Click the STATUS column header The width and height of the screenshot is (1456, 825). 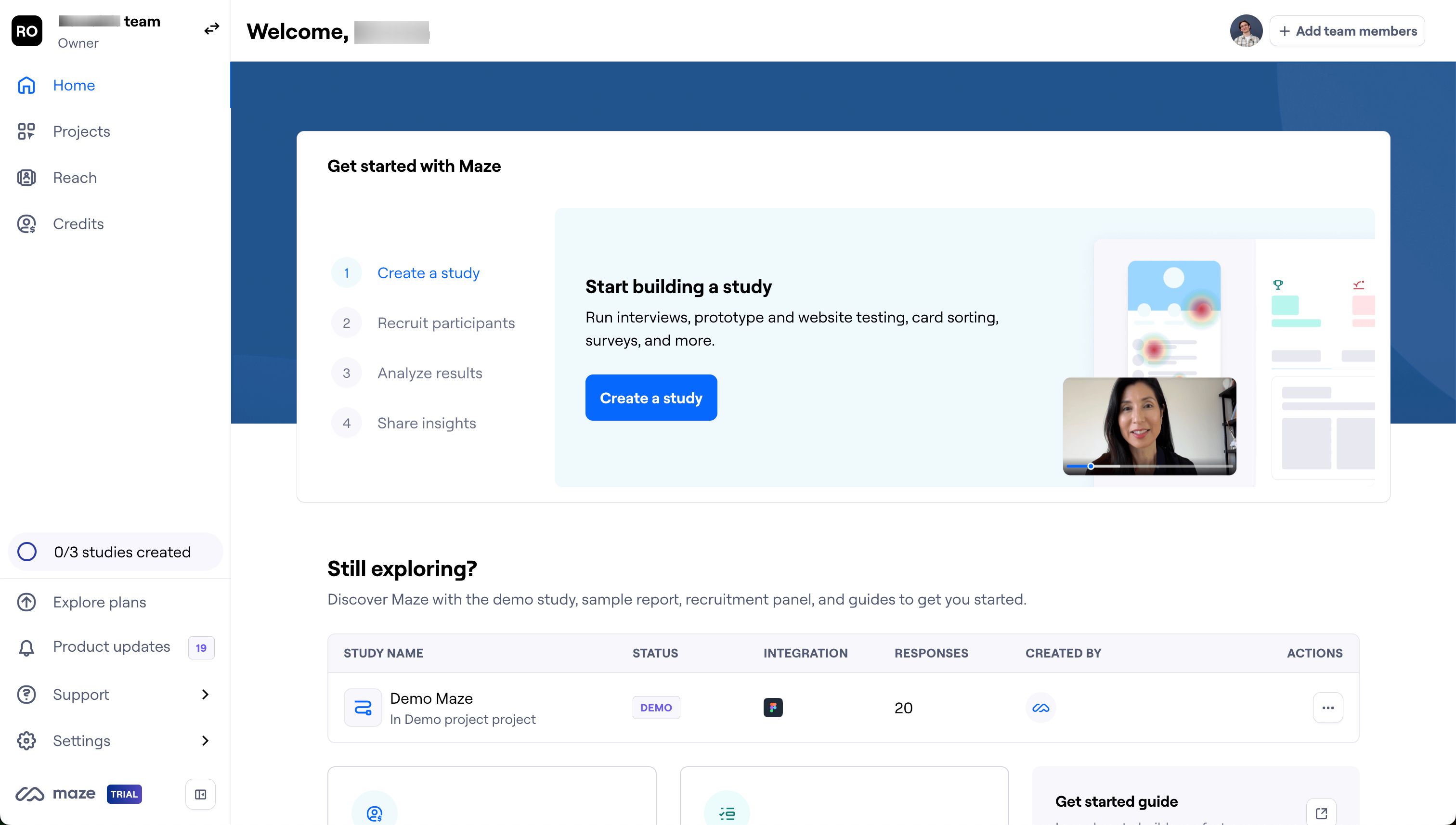[655, 653]
